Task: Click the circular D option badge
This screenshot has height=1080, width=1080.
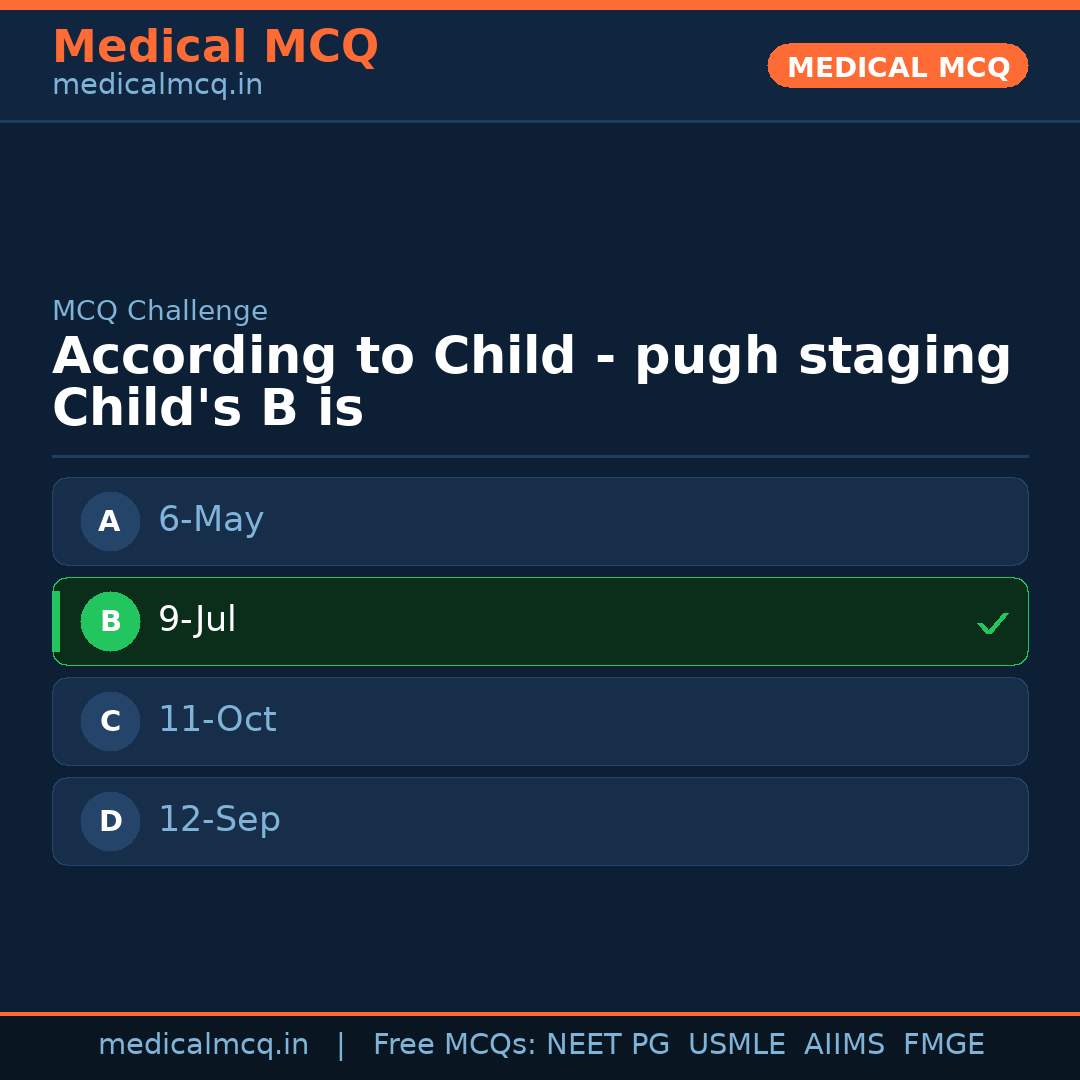Action: click(110, 821)
